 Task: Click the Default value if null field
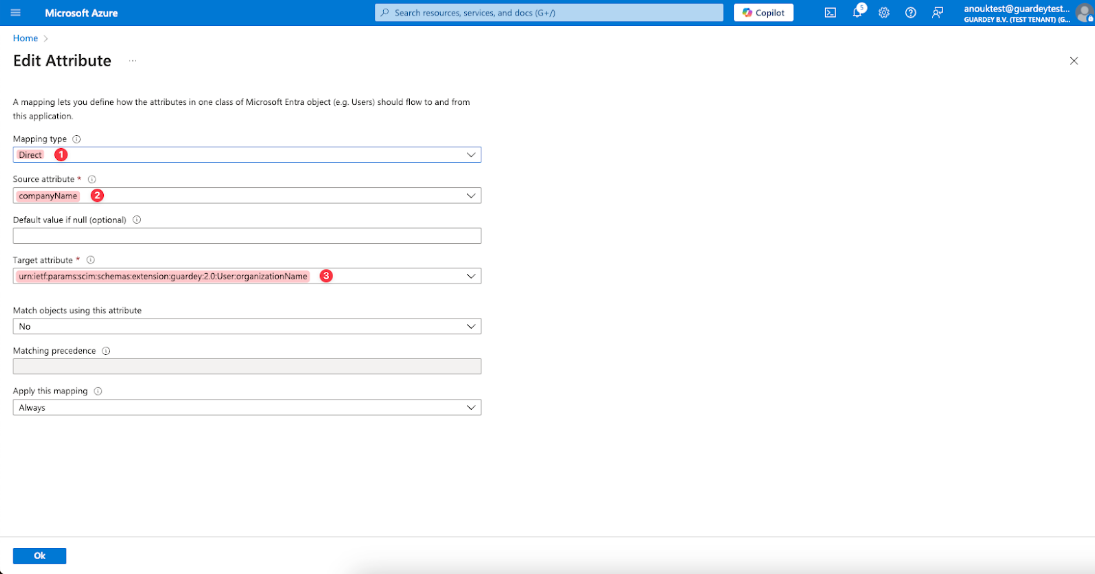(246, 236)
